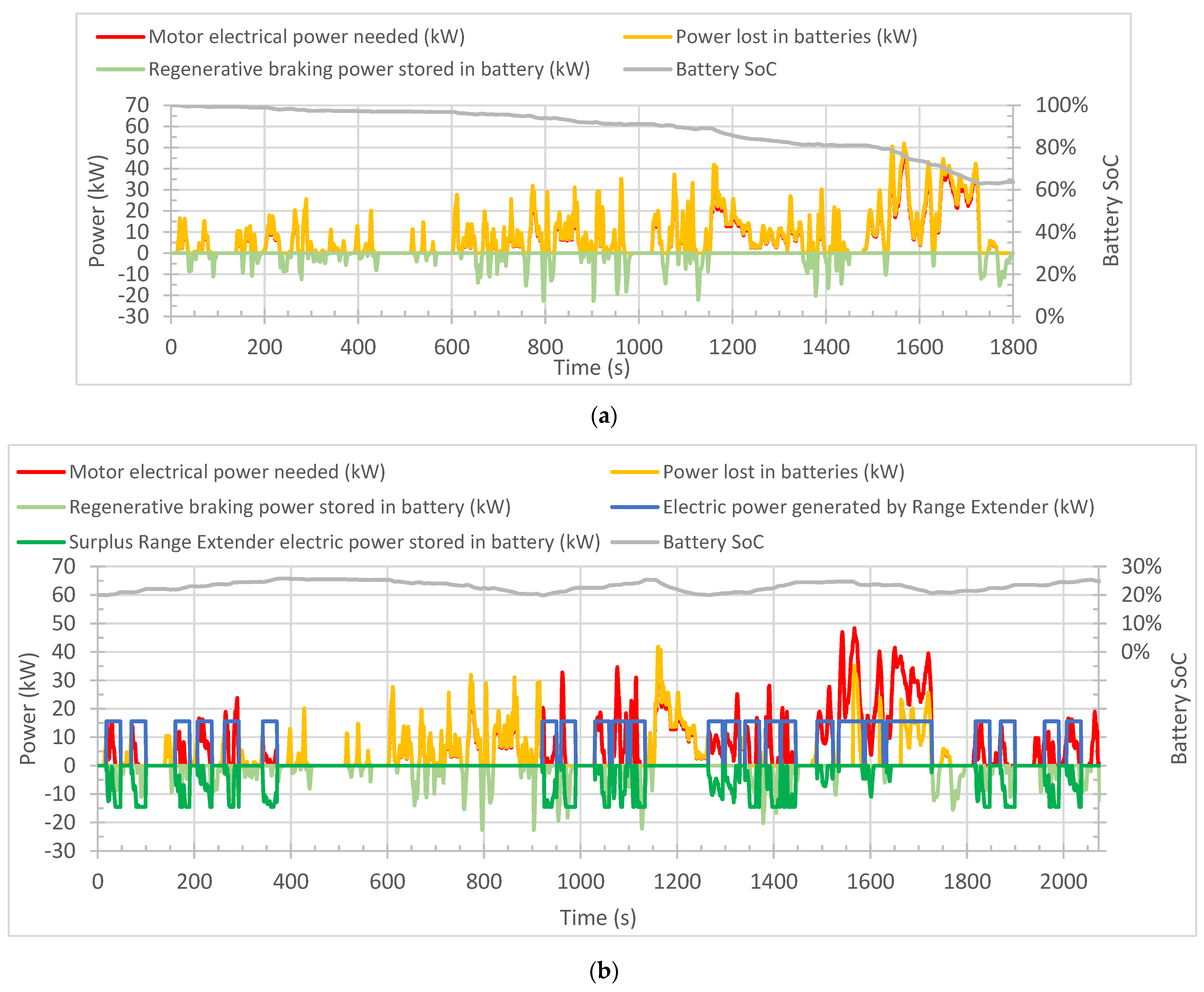Viewport: 1204px width, 992px height.
Task: Click the Time (s) axis title of chart (a)
Action: 591,368
